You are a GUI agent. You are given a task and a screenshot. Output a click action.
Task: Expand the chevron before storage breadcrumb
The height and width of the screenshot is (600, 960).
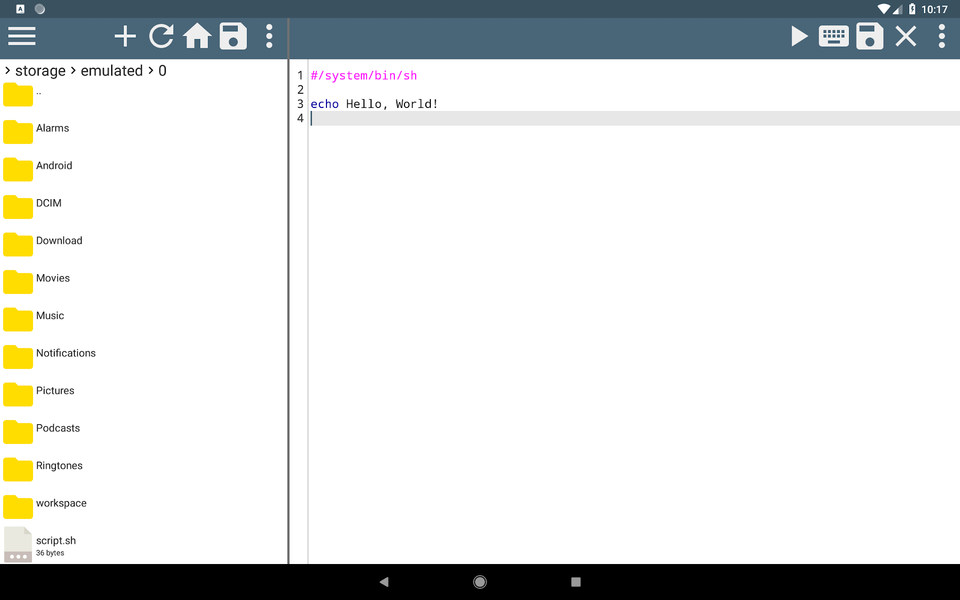(7, 70)
